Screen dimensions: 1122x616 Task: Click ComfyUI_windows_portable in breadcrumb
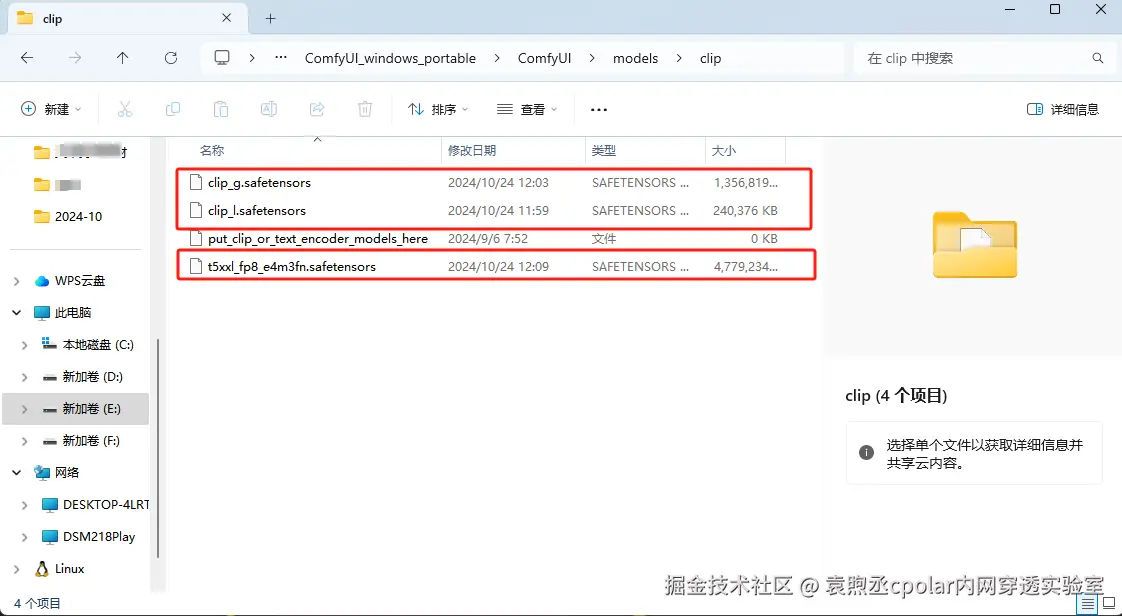[390, 59]
